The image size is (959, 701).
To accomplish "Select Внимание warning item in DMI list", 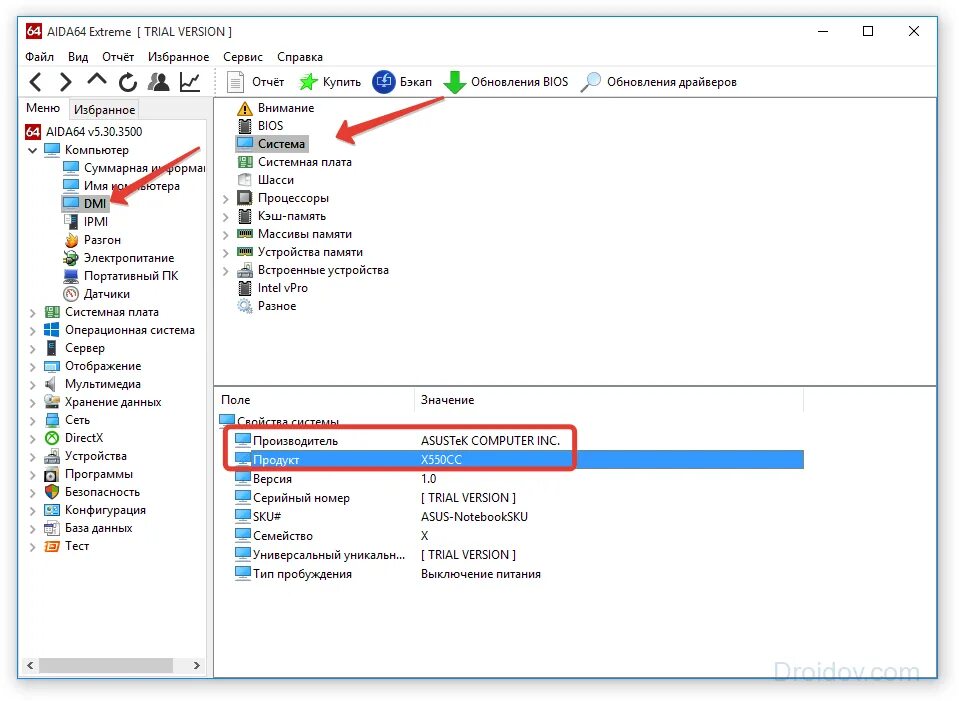I will pyautogui.click(x=275, y=108).
